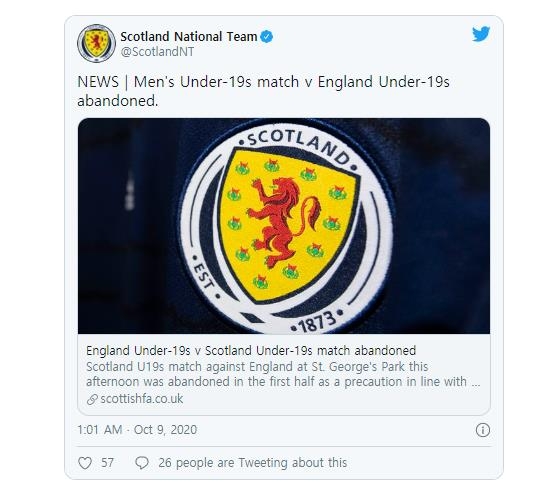This screenshot has height=495, width=555.
Task: Click the chain link icon beside scottishfa.co.uk
Action: 92,399
